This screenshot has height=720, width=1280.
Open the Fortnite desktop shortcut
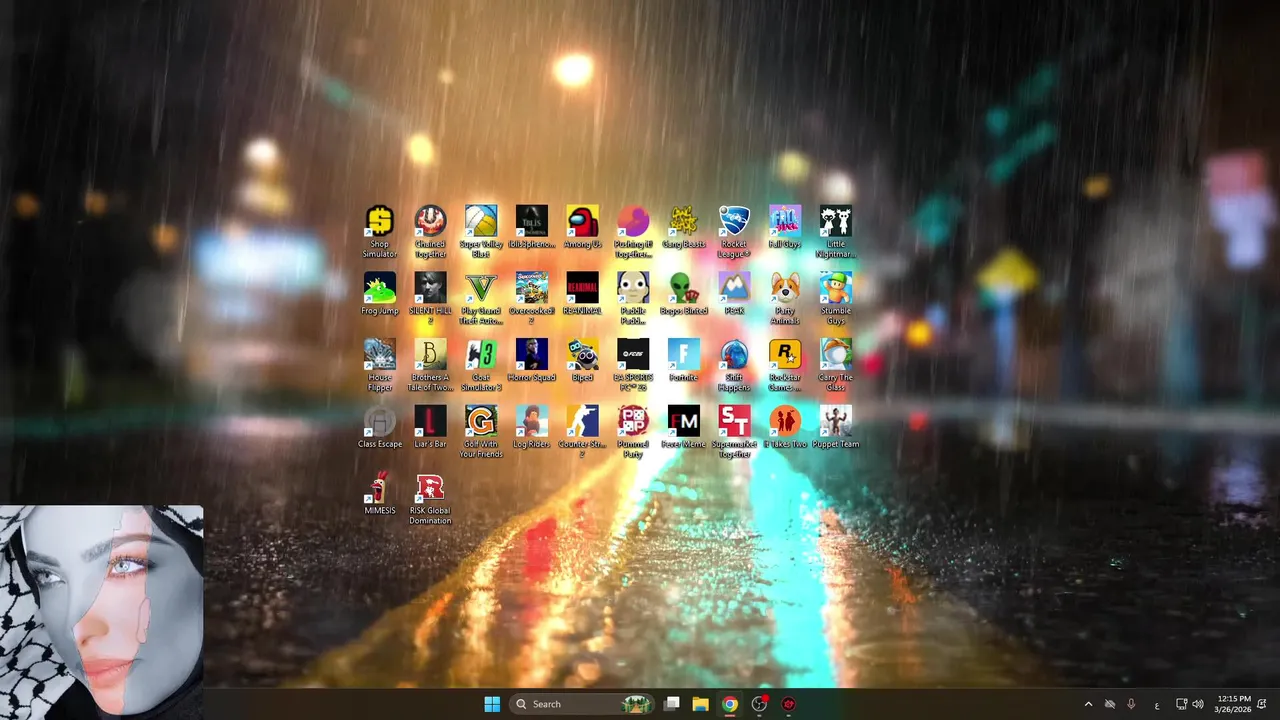684,354
